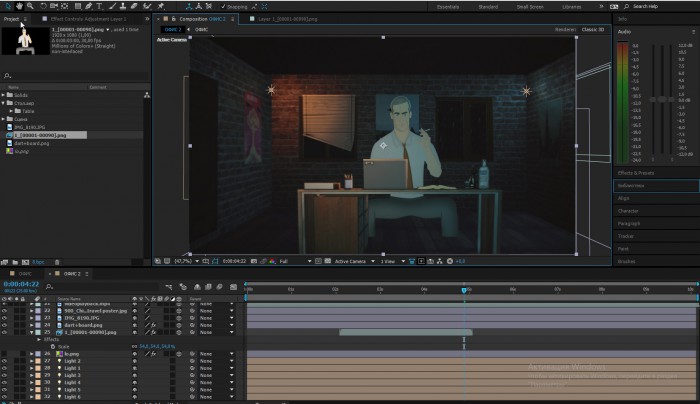Collapse layer 25 1_[00001-00090].png properties
Screen dimensions: 700x404
coord(32,332)
